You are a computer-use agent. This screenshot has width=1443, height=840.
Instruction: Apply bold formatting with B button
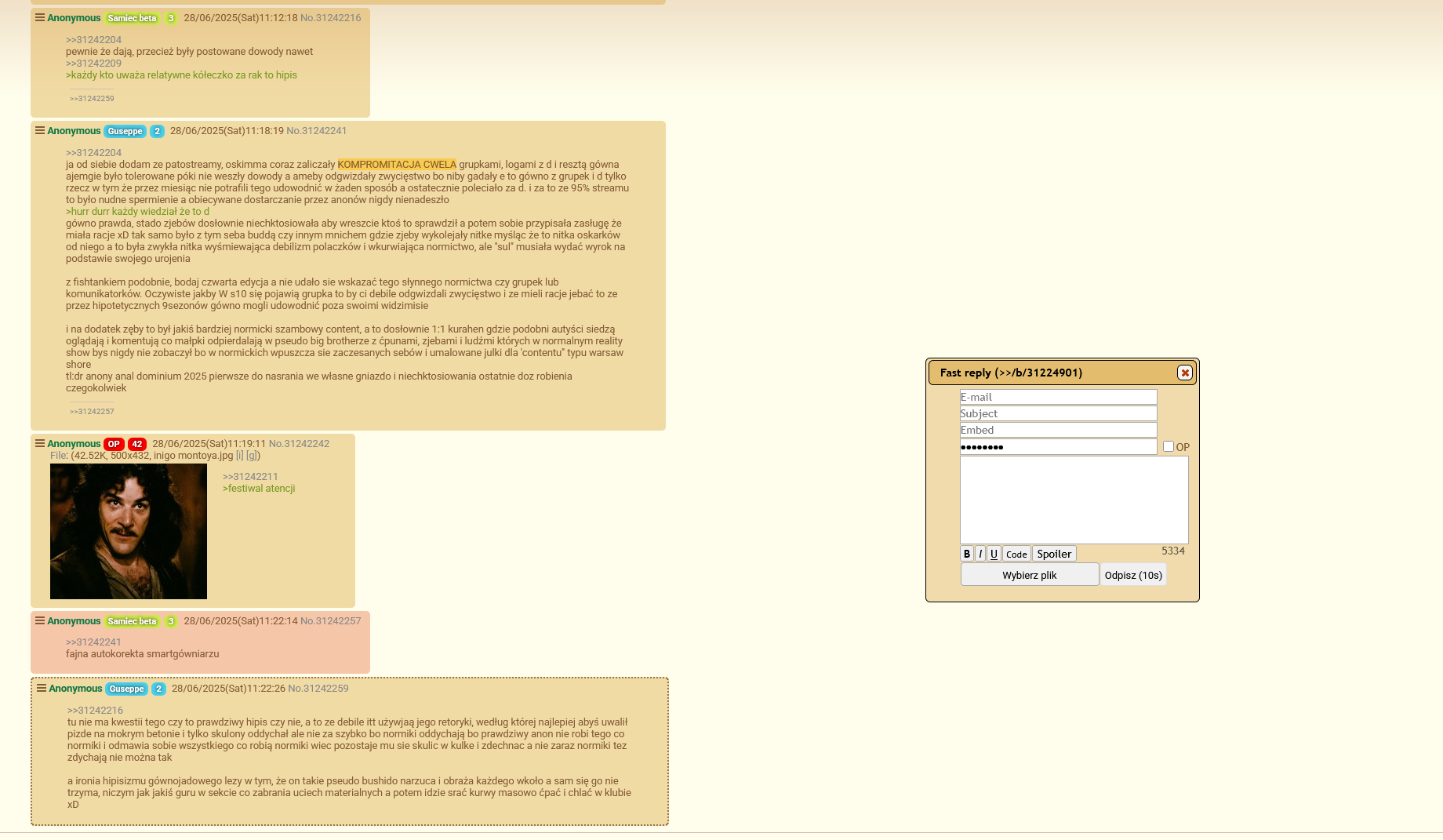[967, 554]
